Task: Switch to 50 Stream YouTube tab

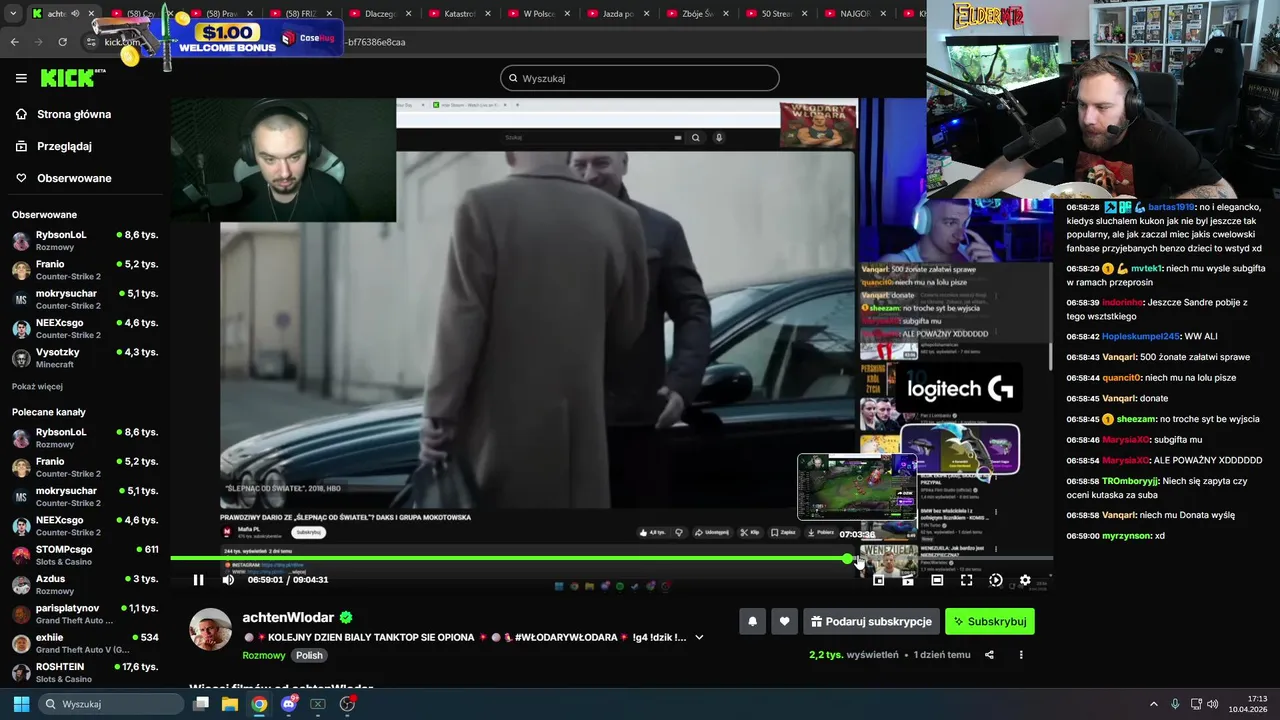Action: click(777, 14)
